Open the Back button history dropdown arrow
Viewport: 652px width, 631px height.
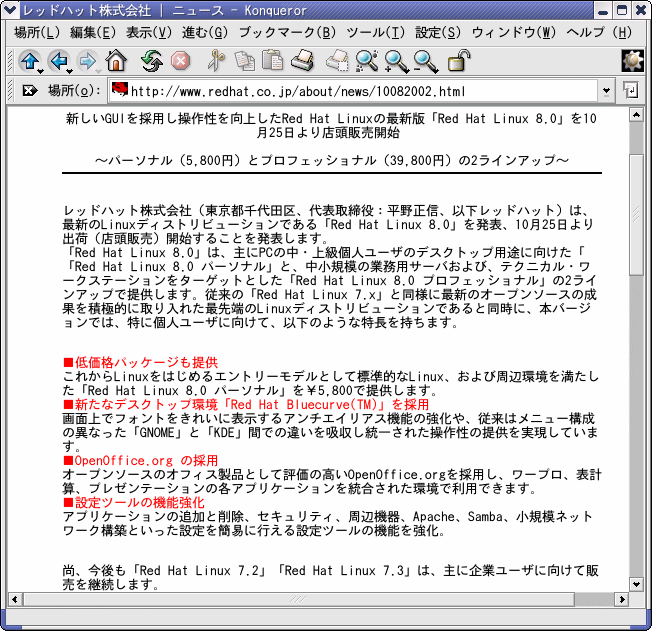69,72
